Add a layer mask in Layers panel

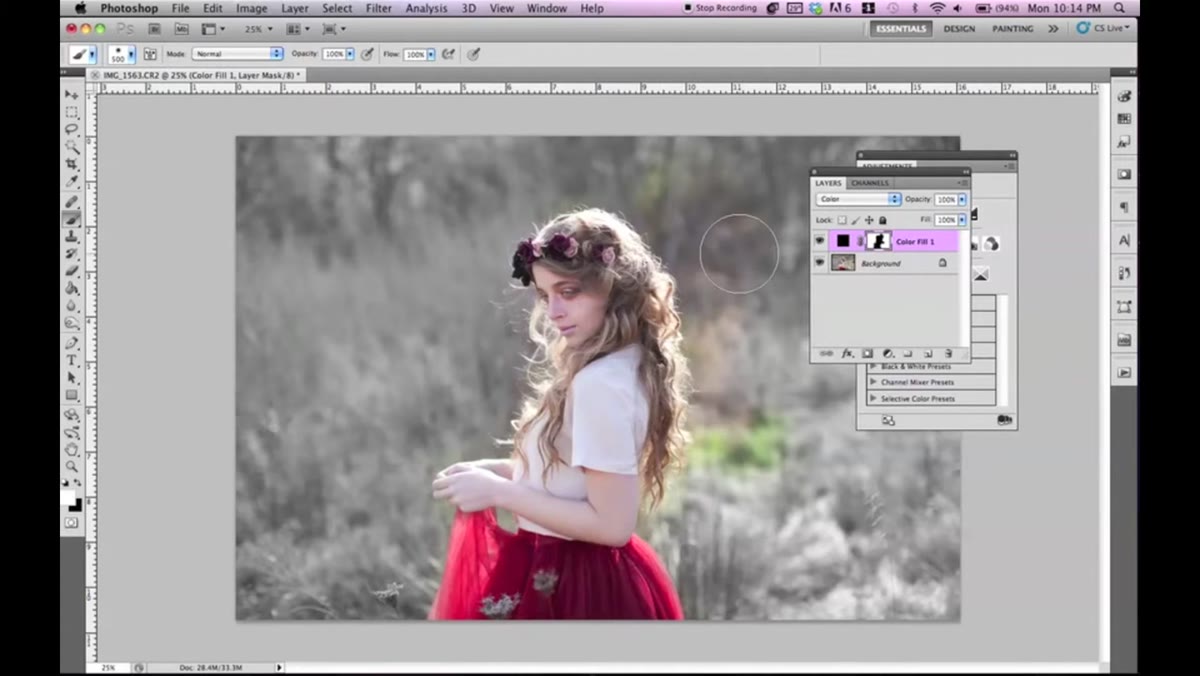point(867,353)
